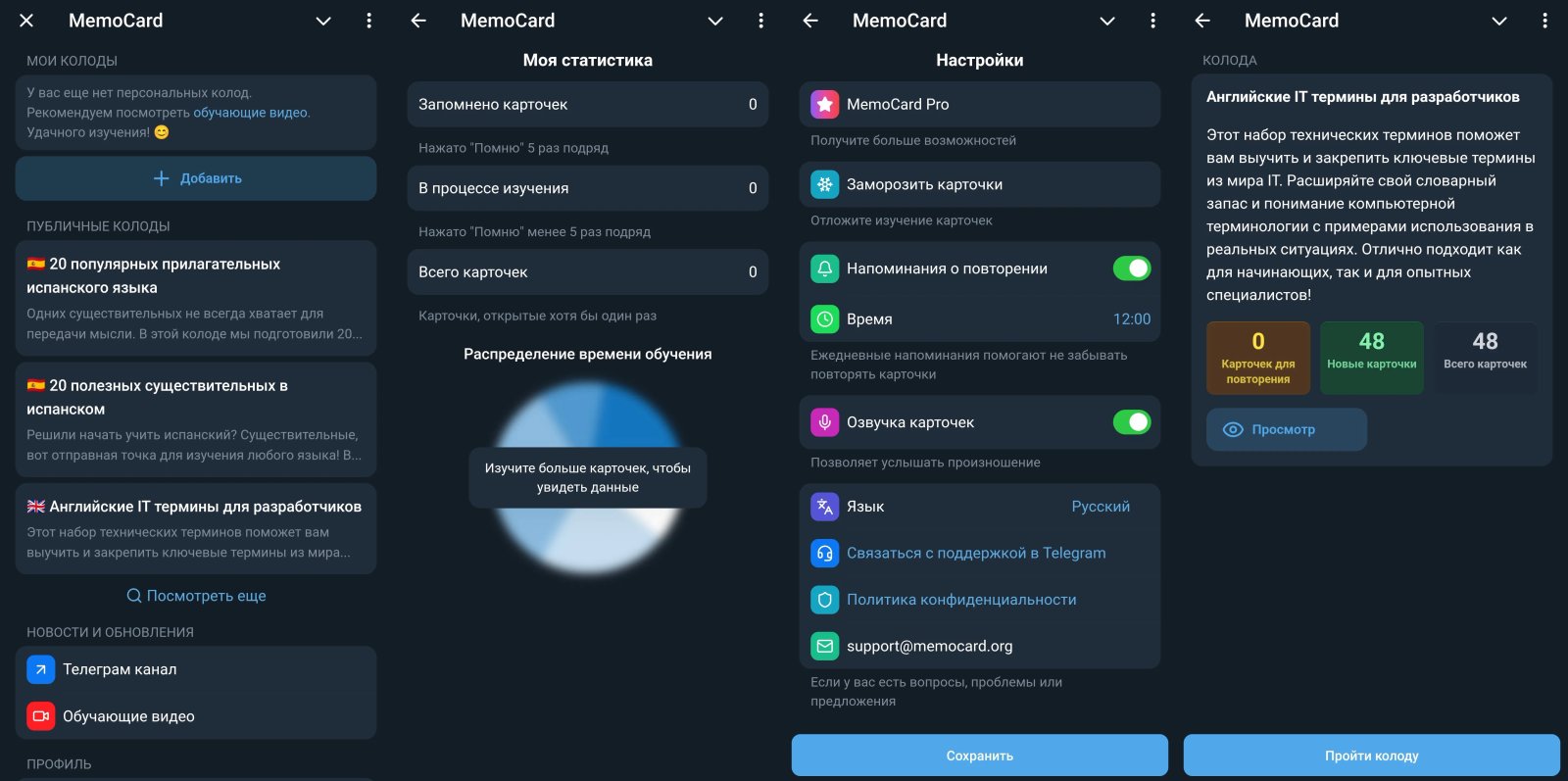Viewport: 1568px width, 781px height.
Task: Disable the Напоминания о повторении toggle
Action: click(x=1133, y=268)
